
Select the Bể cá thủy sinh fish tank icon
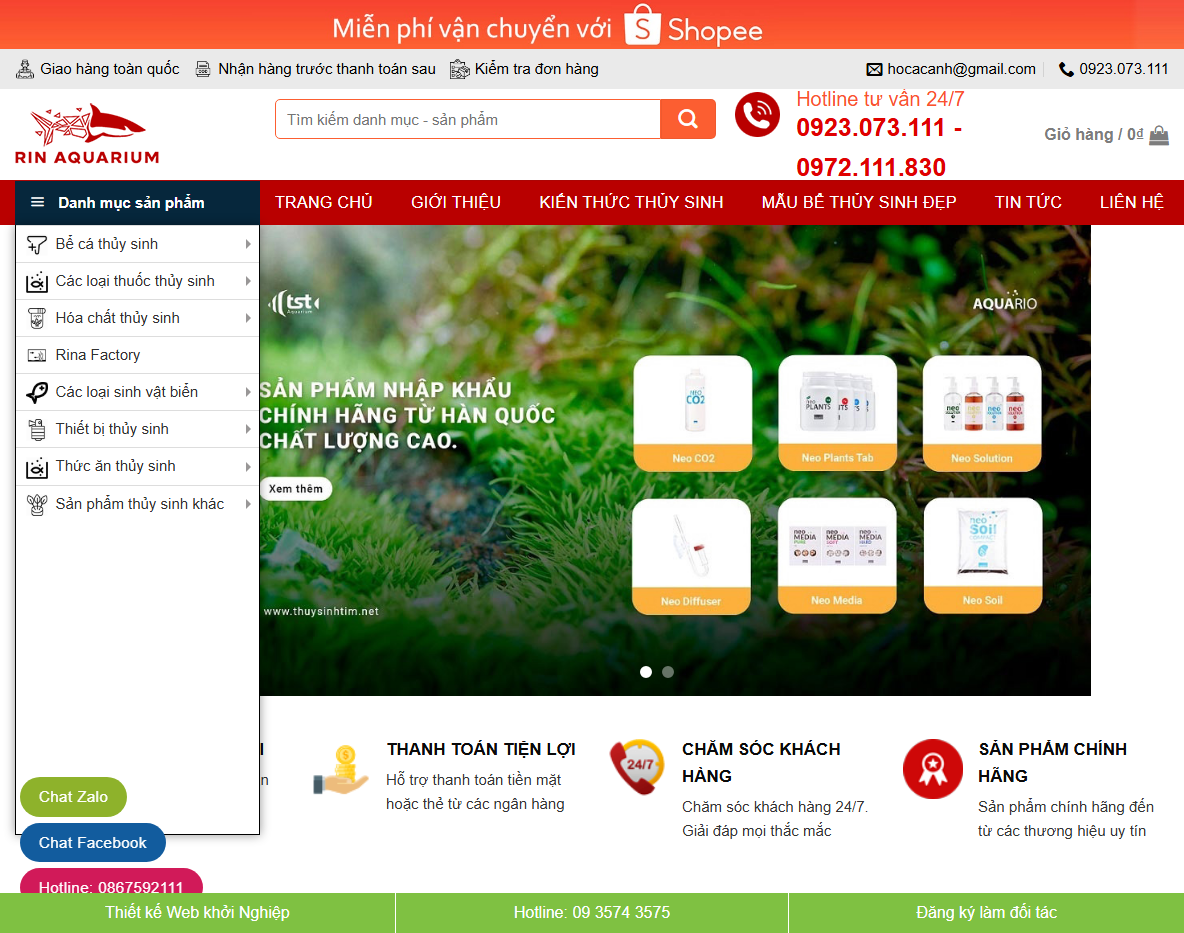point(35,243)
